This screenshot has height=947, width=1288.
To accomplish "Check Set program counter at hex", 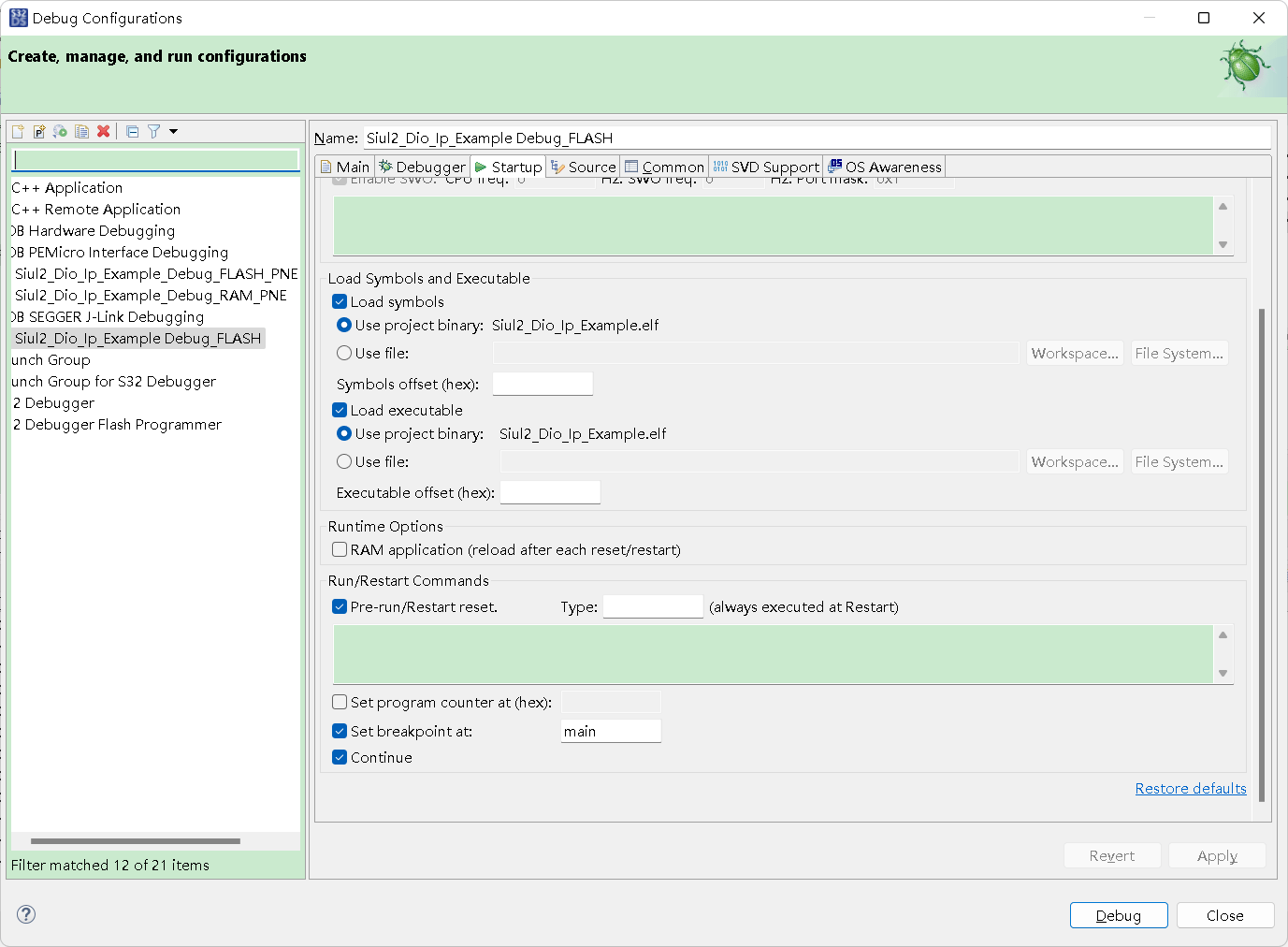I will [x=340, y=702].
